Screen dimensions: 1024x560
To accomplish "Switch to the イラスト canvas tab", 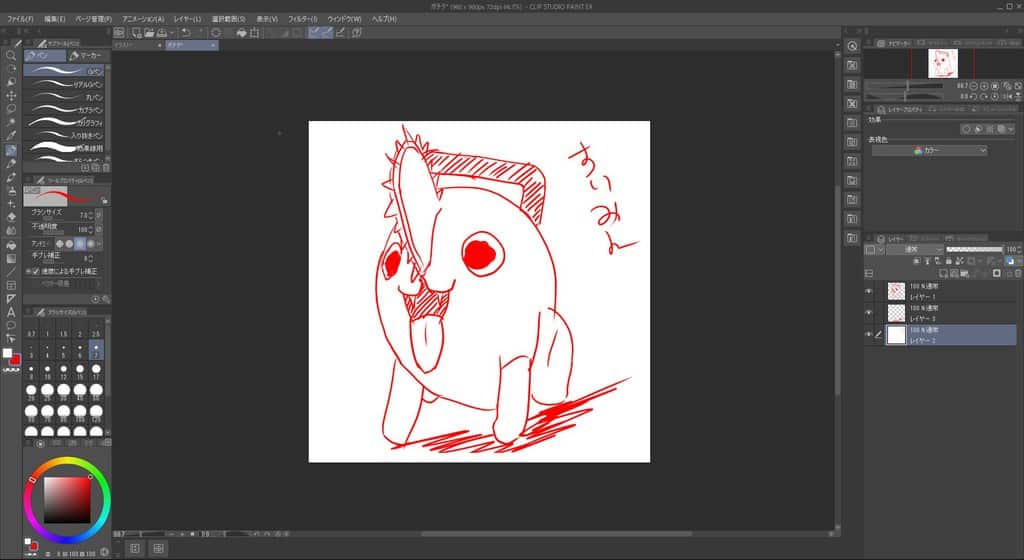I will (138, 45).
